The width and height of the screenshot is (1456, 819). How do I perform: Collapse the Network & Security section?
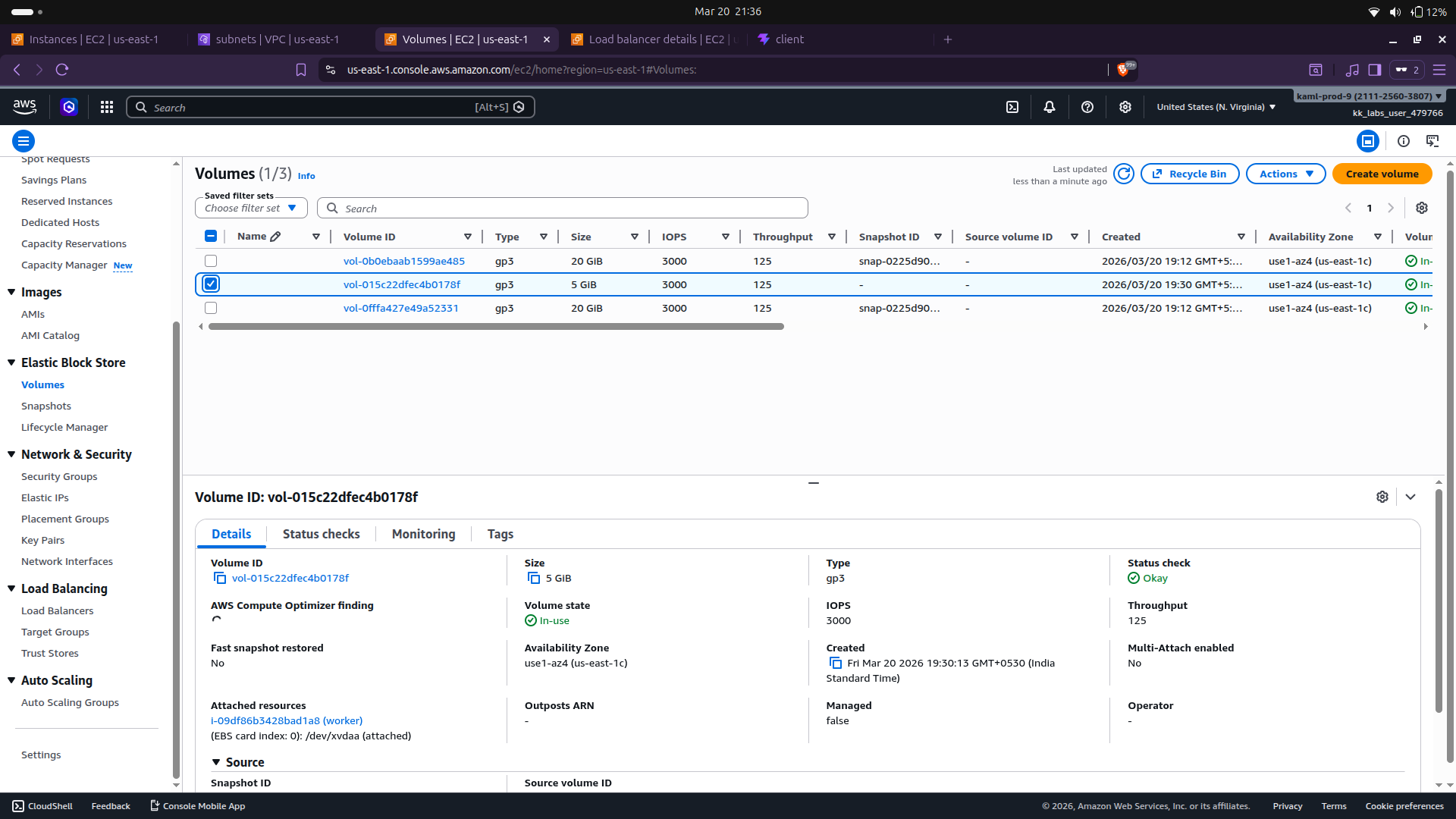[11, 454]
